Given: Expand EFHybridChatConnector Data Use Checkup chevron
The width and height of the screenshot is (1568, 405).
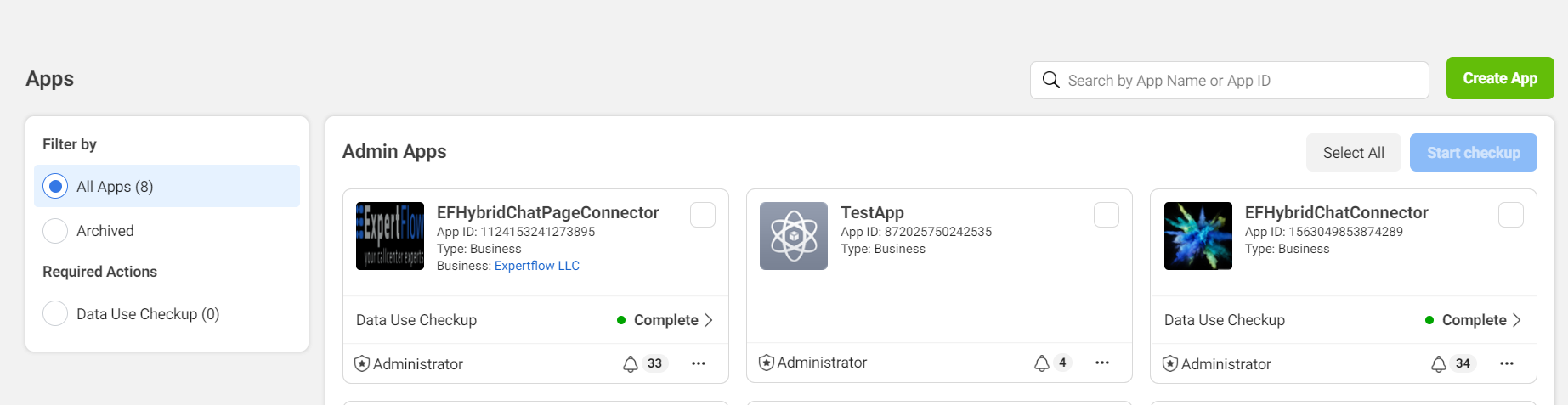Looking at the screenshot, I should coord(1517,320).
